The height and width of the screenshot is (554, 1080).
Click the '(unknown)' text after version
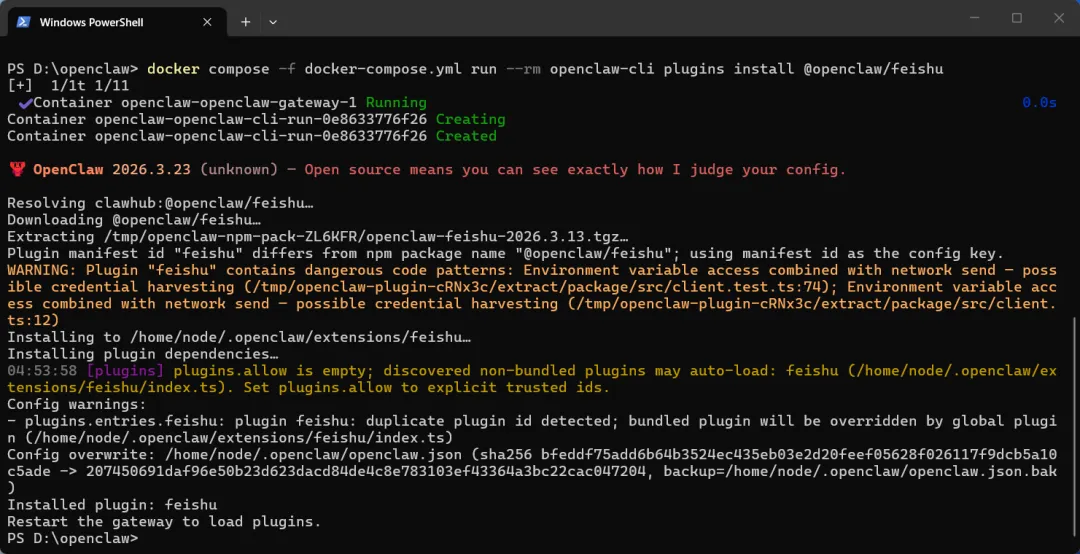tap(239, 170)
